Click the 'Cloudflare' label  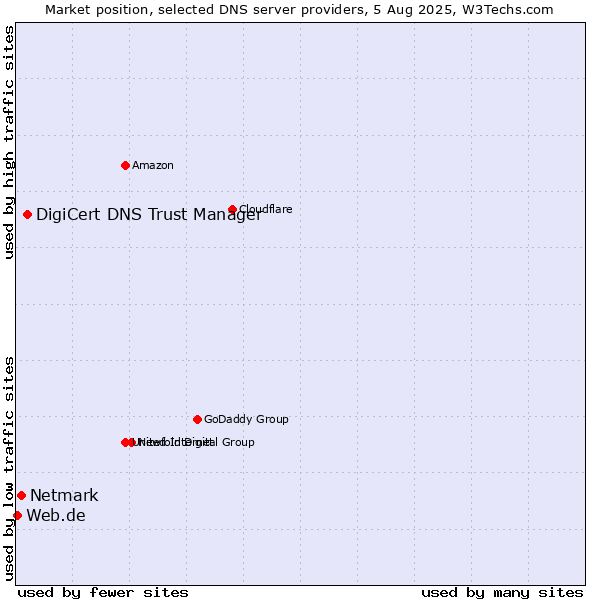tap(266, 209)
